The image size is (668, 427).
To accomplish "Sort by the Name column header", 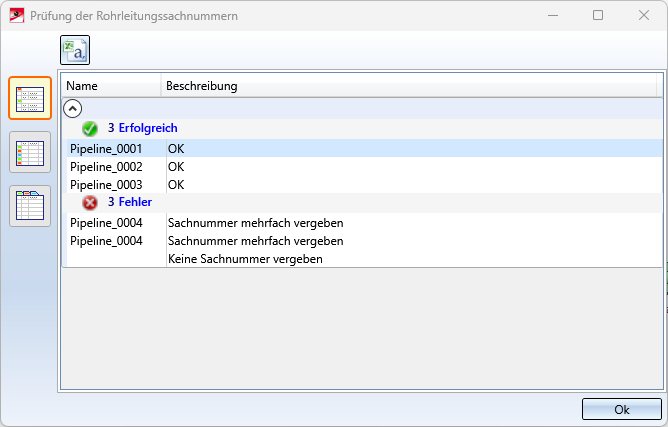I will point(111,86).
